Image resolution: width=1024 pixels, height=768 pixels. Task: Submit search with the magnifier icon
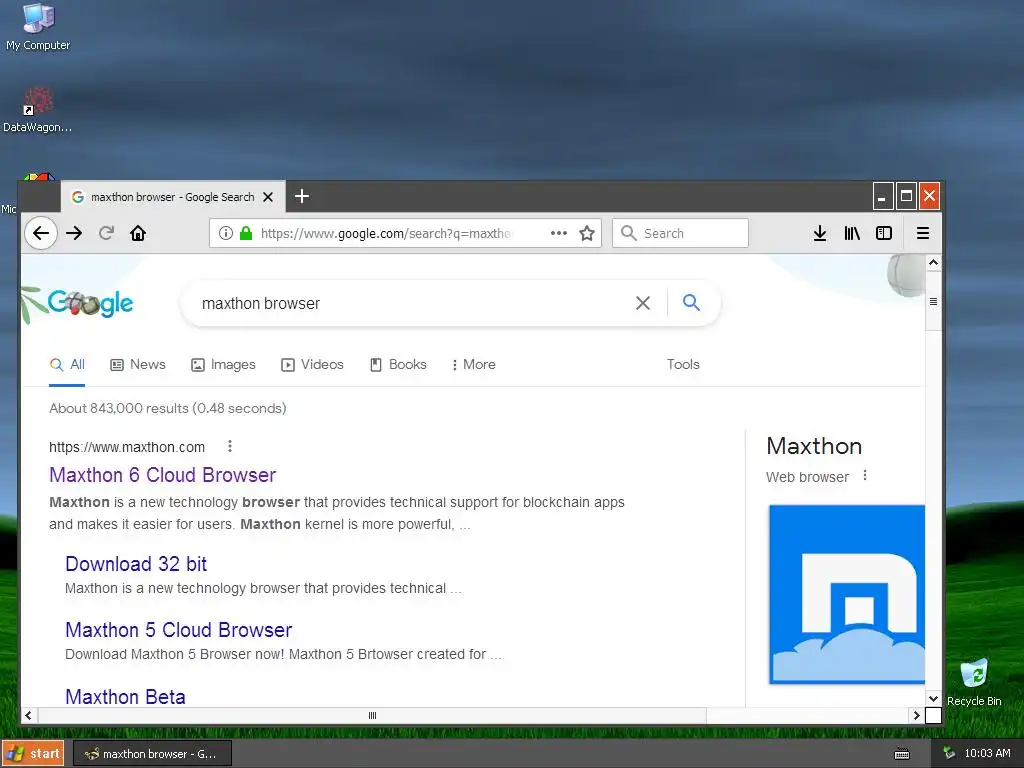pos(691,302)
